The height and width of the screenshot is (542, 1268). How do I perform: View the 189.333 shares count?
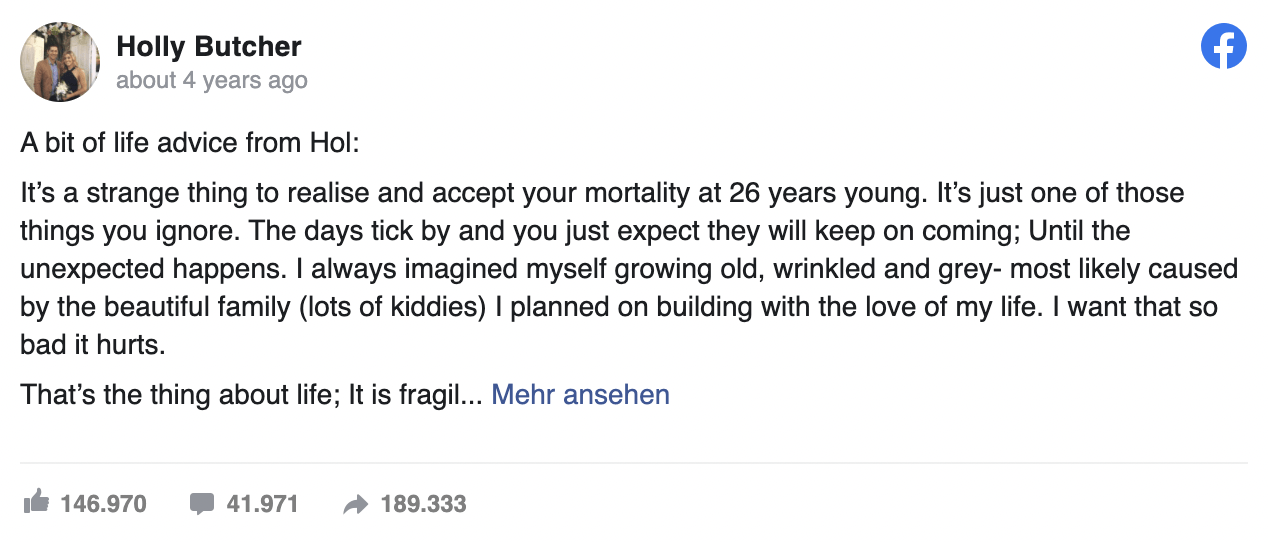tap(423, 504)
